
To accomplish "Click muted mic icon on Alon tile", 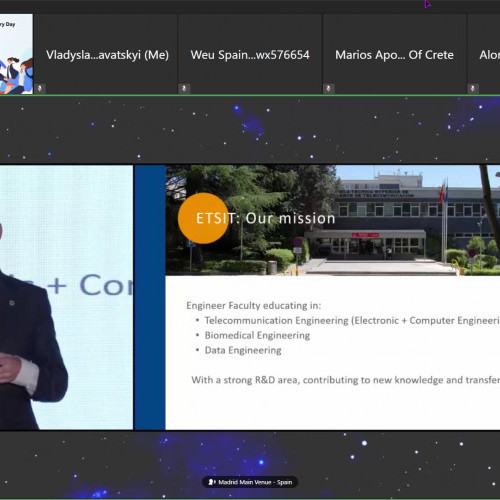I will (473, 89).
